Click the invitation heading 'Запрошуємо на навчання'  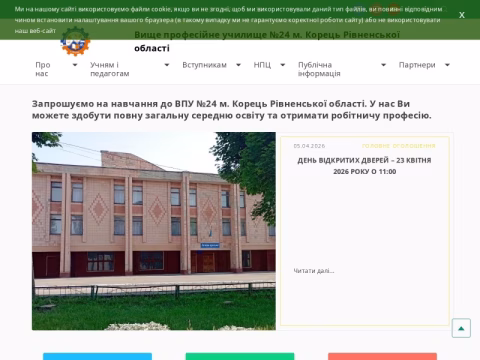click(232, 109)
